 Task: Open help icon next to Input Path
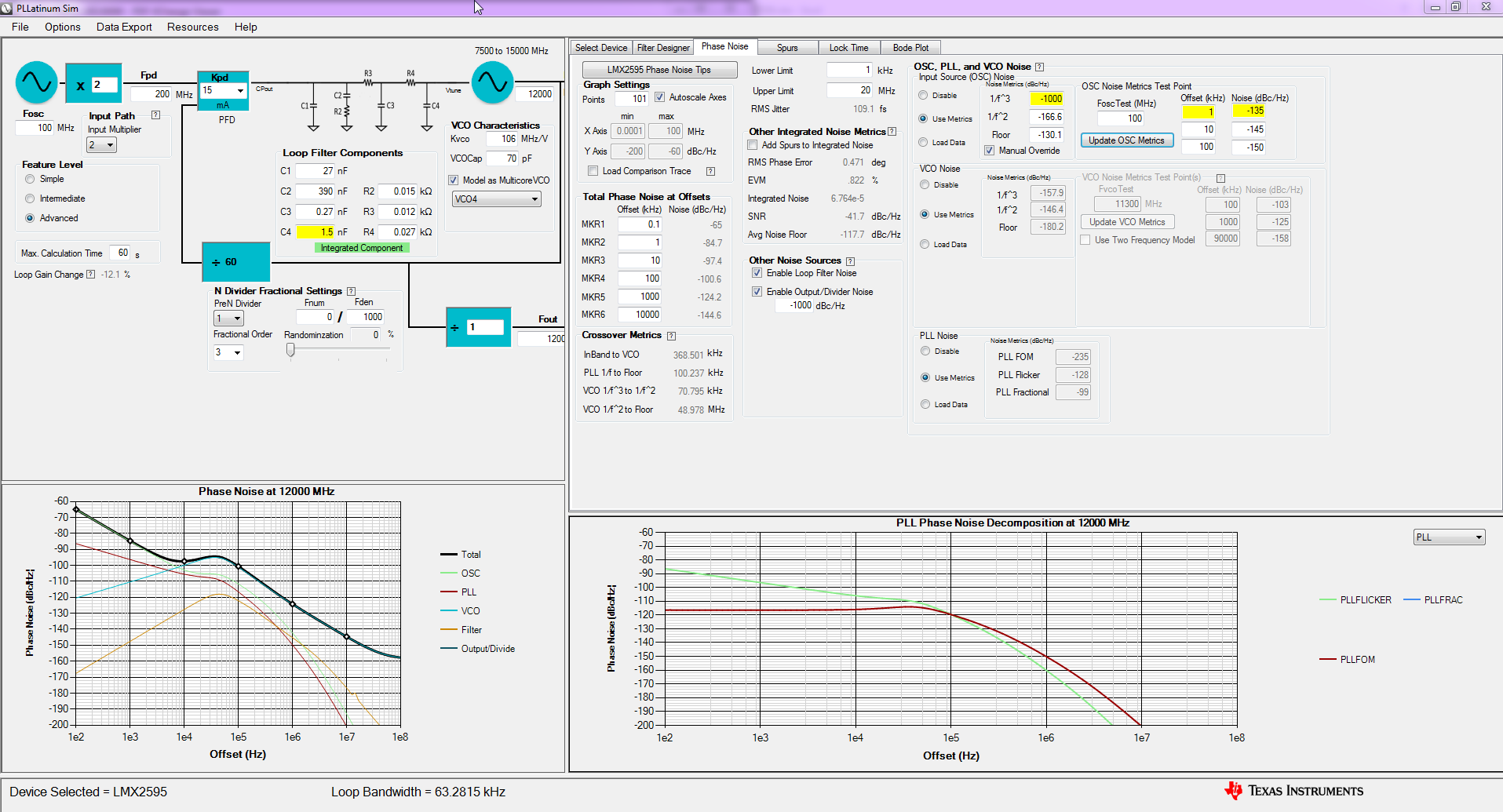(x=155, y=115)
